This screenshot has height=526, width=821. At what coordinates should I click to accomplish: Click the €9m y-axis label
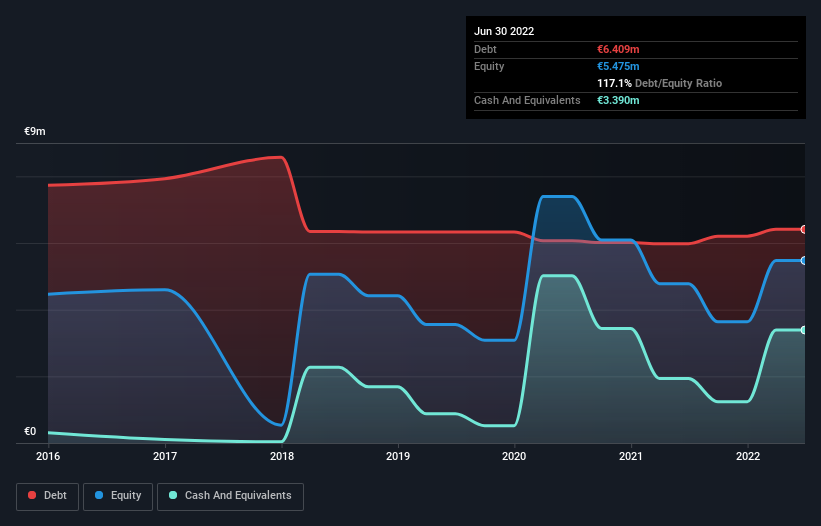(x=35, y=131)
